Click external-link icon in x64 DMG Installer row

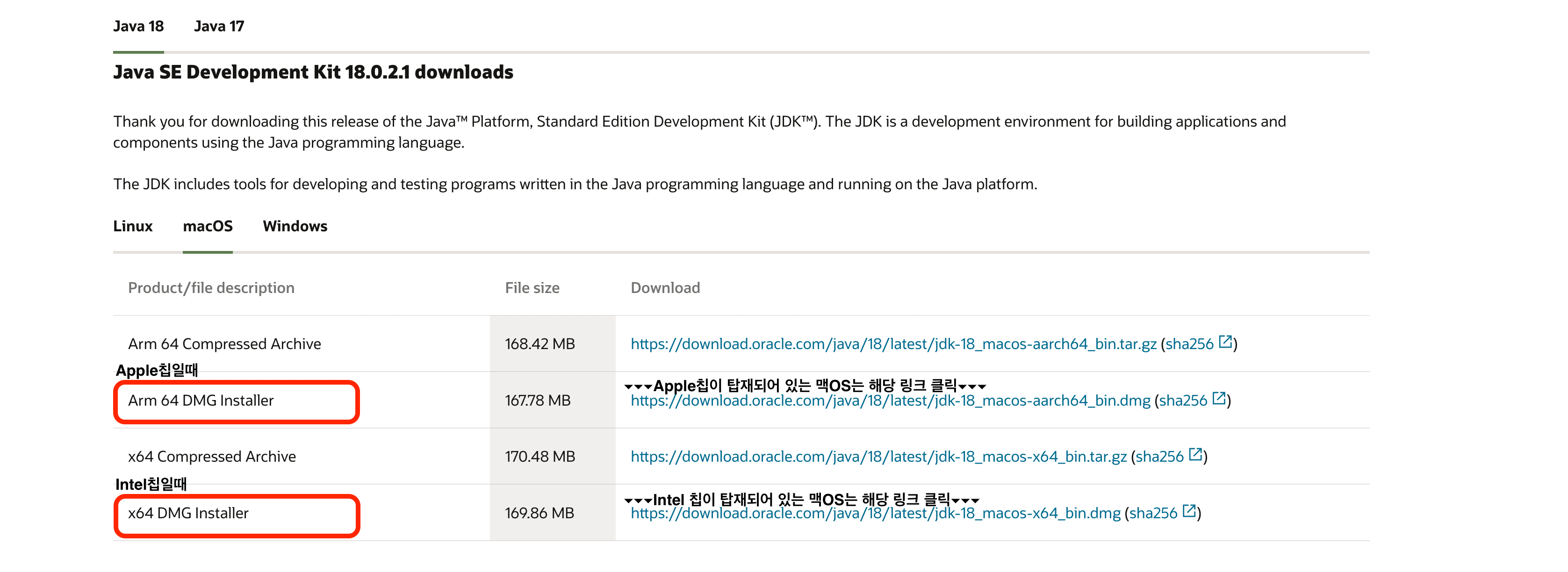[1189, 511]
